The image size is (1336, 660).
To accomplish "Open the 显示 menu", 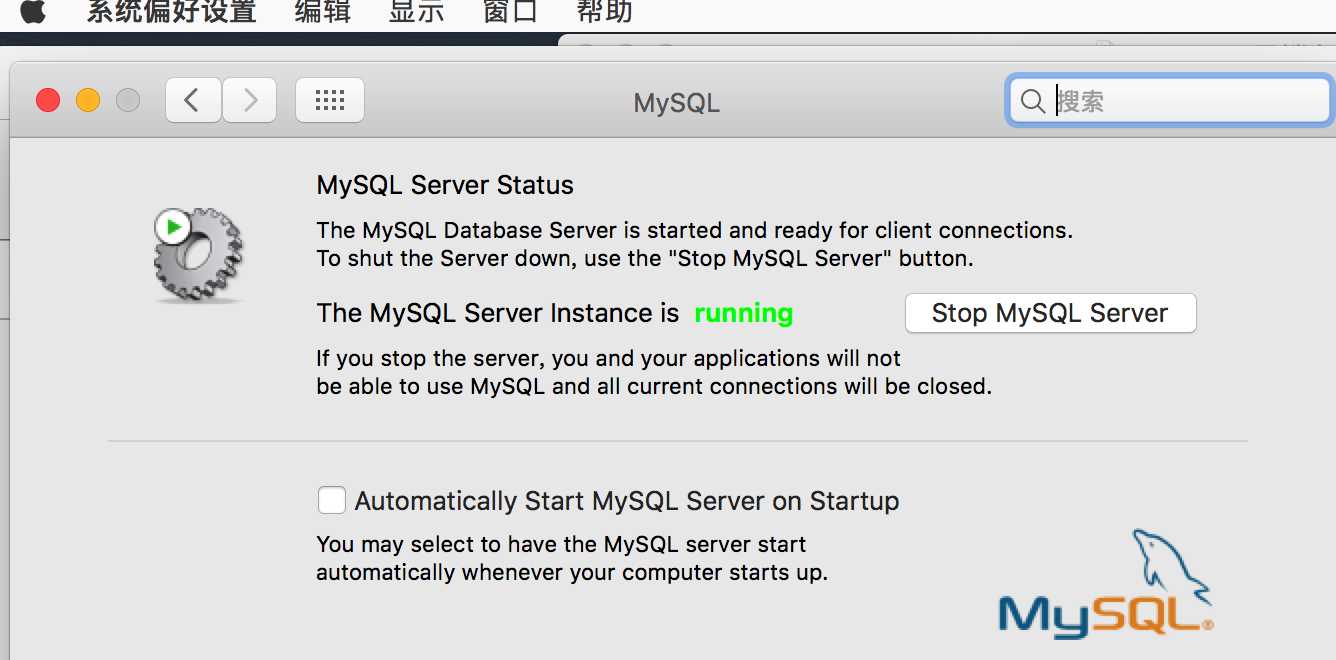I will pyautogui.click(x=417, y=12).
